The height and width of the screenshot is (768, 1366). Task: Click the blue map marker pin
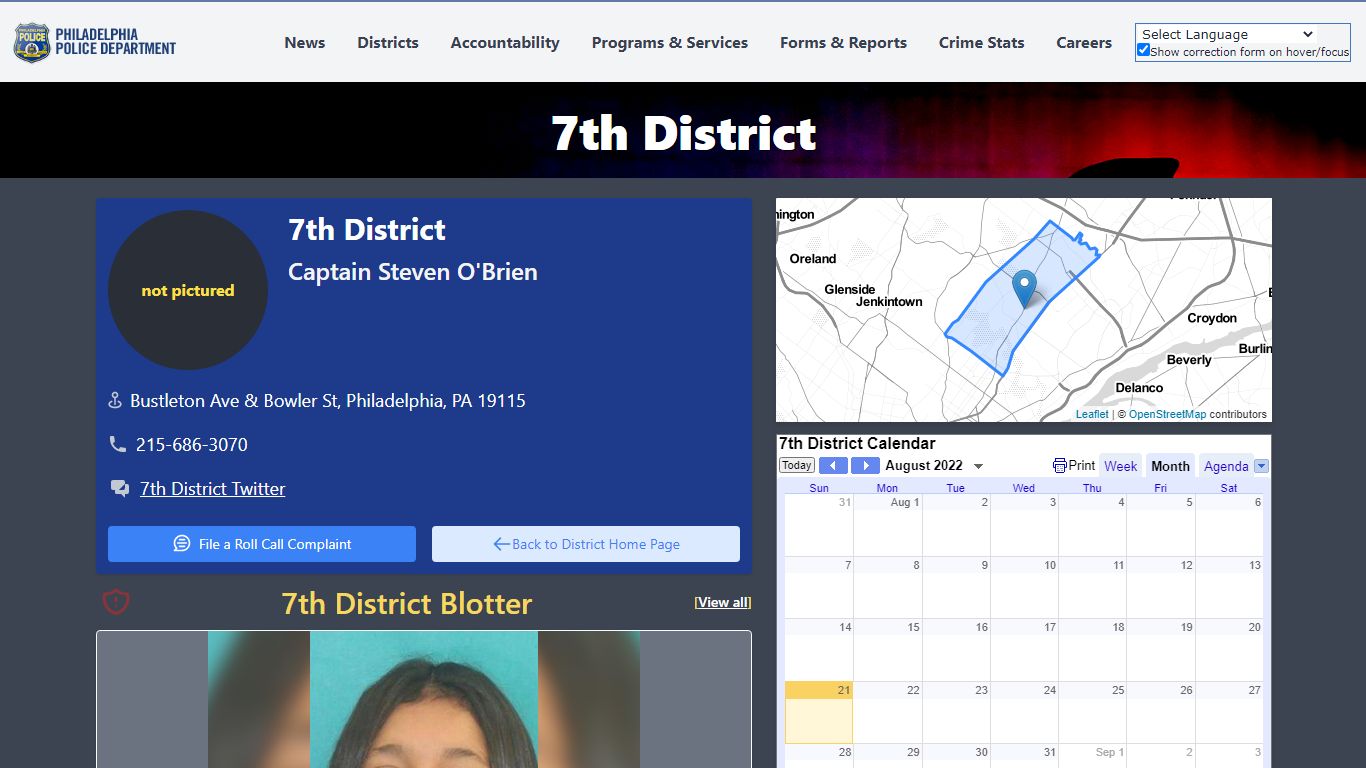[x=1024, y=289]
